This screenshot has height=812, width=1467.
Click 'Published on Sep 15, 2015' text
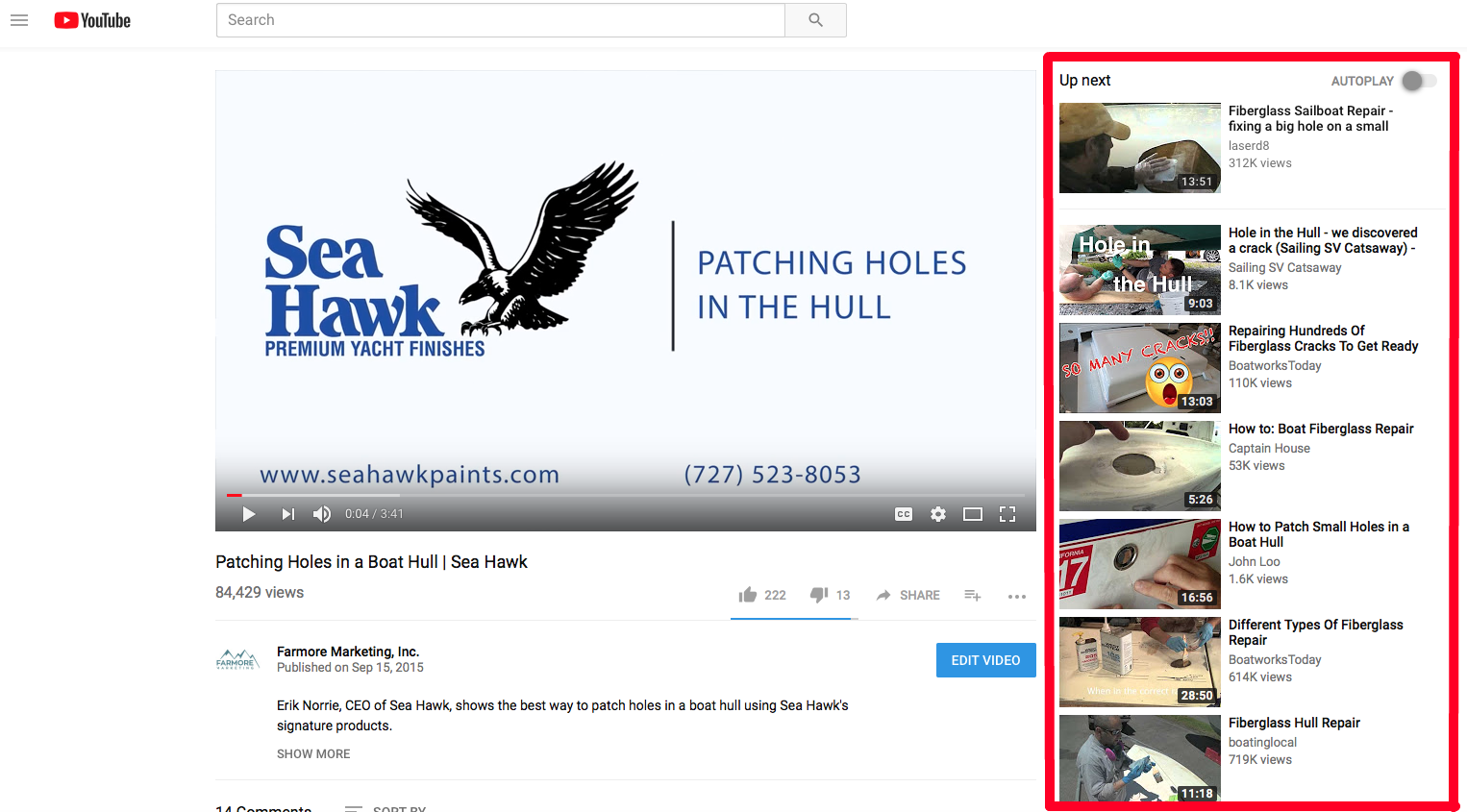click(x=350, y=668)
